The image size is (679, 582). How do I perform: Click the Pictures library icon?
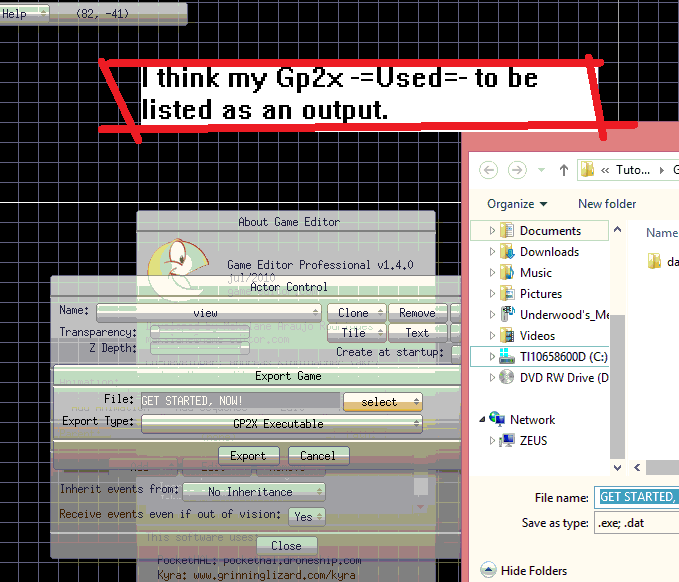[507, 293]
